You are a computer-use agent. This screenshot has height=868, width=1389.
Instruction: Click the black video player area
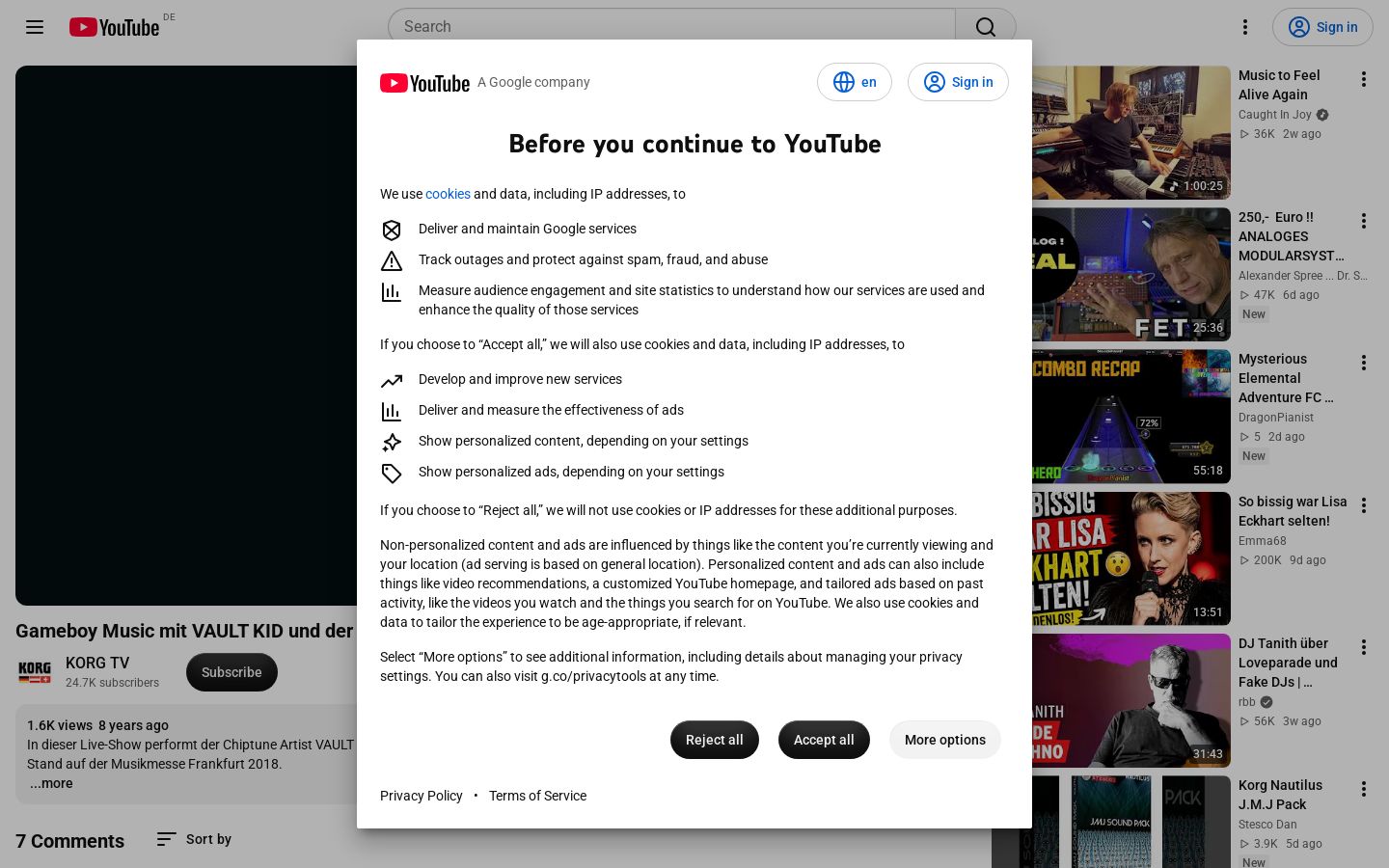(x=186, y=336)
